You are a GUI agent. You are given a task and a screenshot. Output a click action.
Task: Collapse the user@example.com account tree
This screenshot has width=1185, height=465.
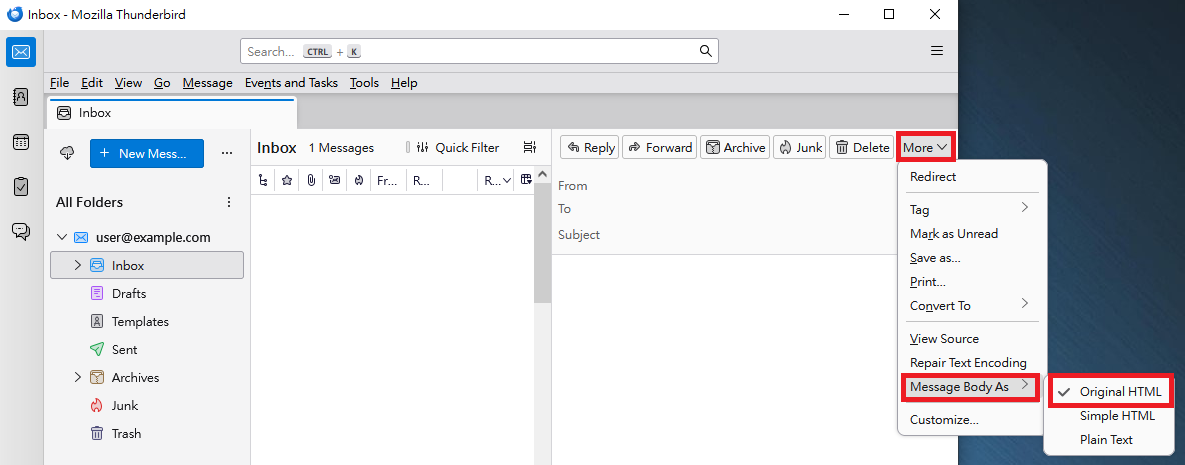tap(62, 237)
